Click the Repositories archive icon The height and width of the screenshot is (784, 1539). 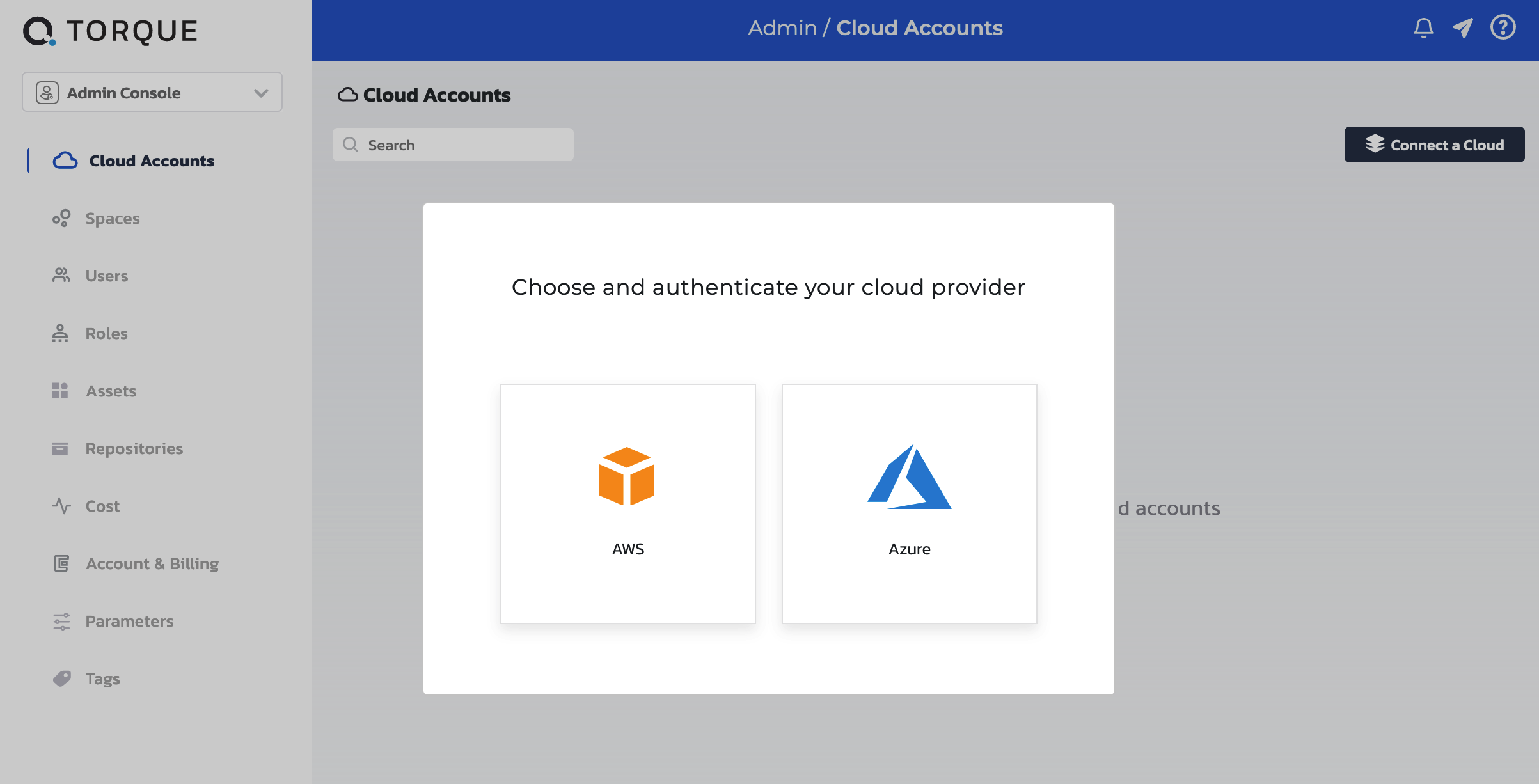pos(60,448)
